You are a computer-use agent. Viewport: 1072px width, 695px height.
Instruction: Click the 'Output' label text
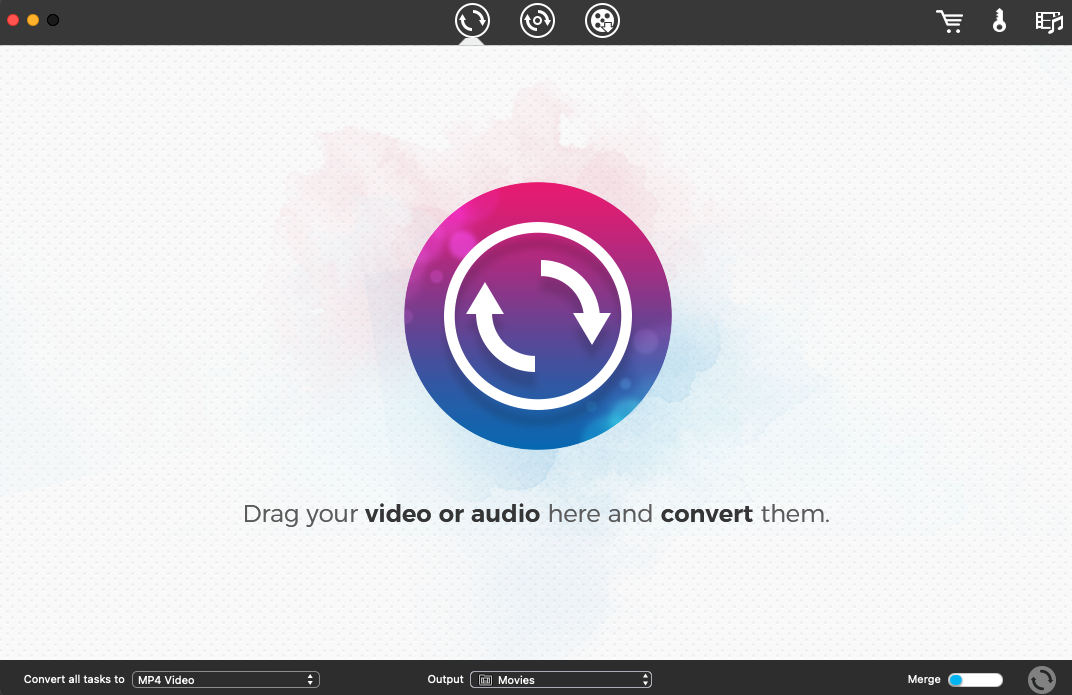coord(446,680)
